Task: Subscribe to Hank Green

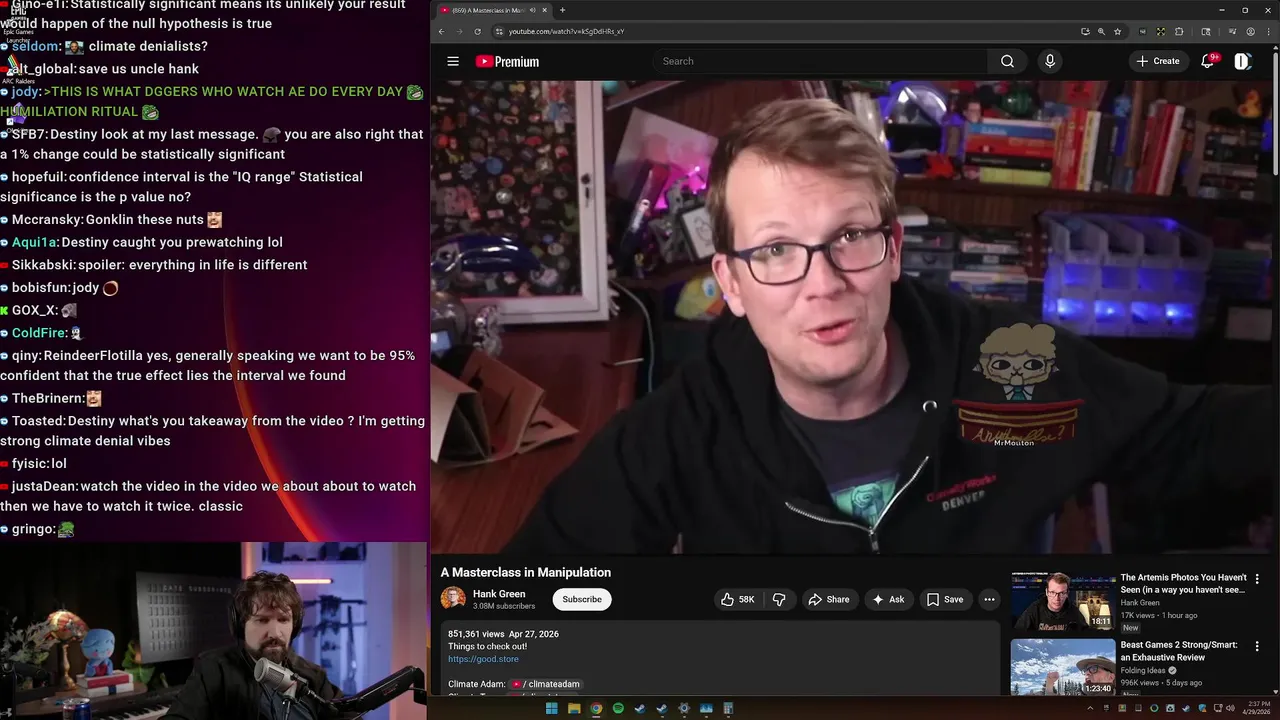Action: (582, 599)
